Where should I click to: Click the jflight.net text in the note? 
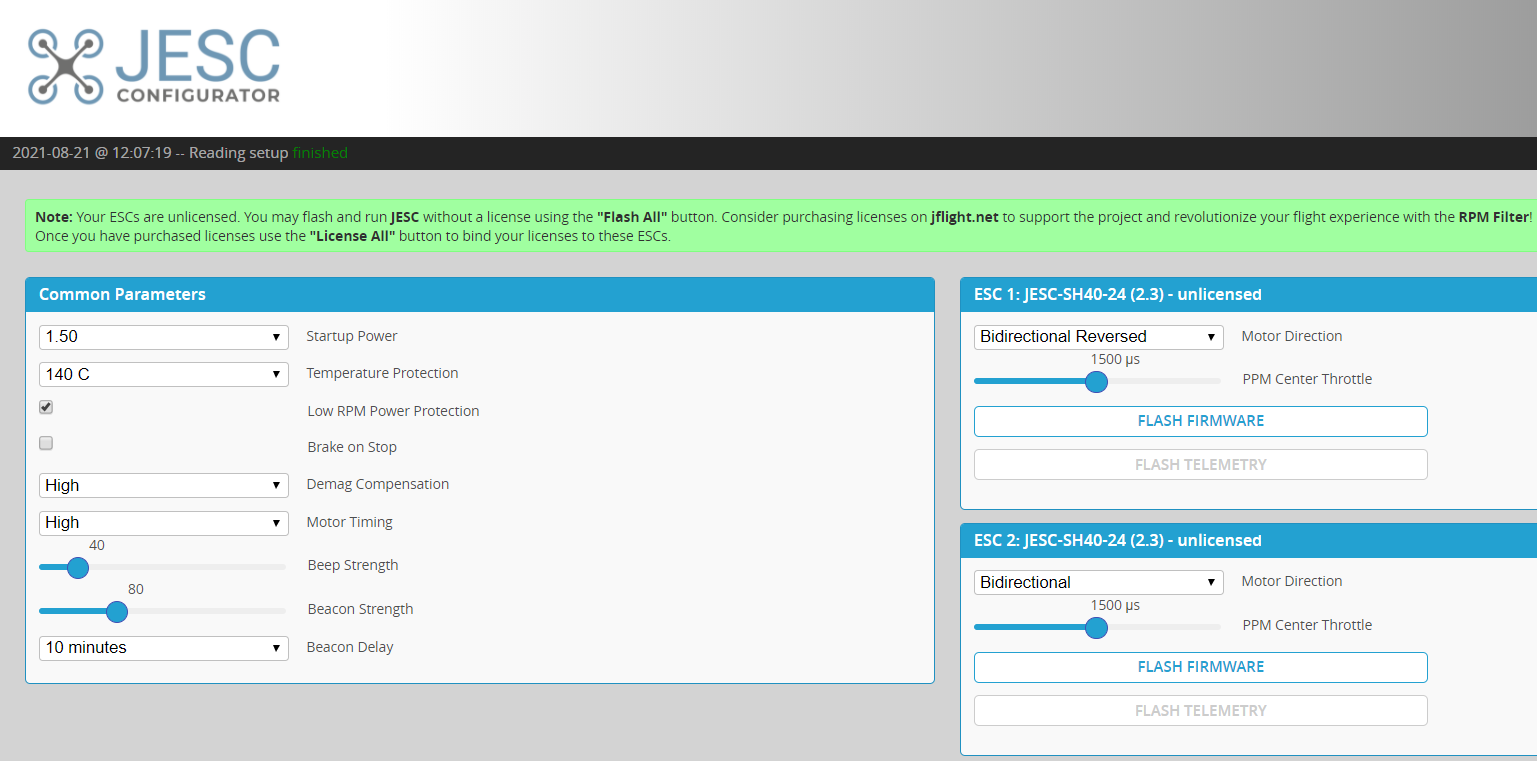pyautogui.click(x=965, y=217)
